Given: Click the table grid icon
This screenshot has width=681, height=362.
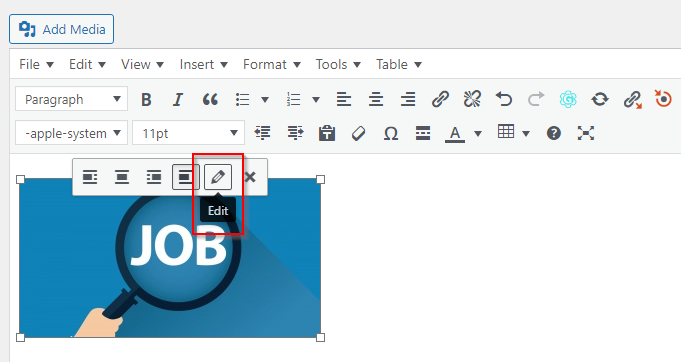Looking at the screenshot, I should [506, 132].
